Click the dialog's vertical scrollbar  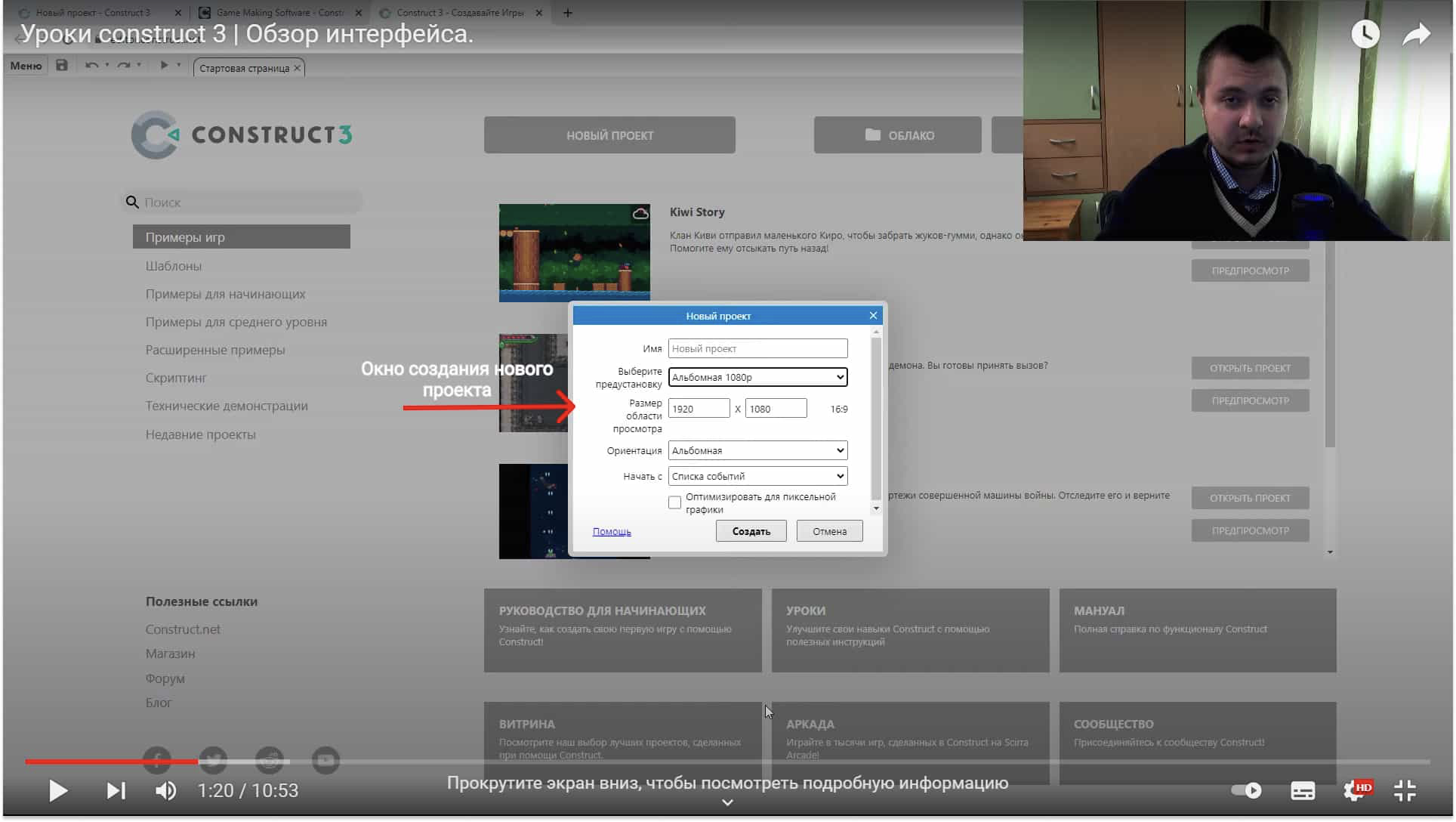[x=876, y=419]
